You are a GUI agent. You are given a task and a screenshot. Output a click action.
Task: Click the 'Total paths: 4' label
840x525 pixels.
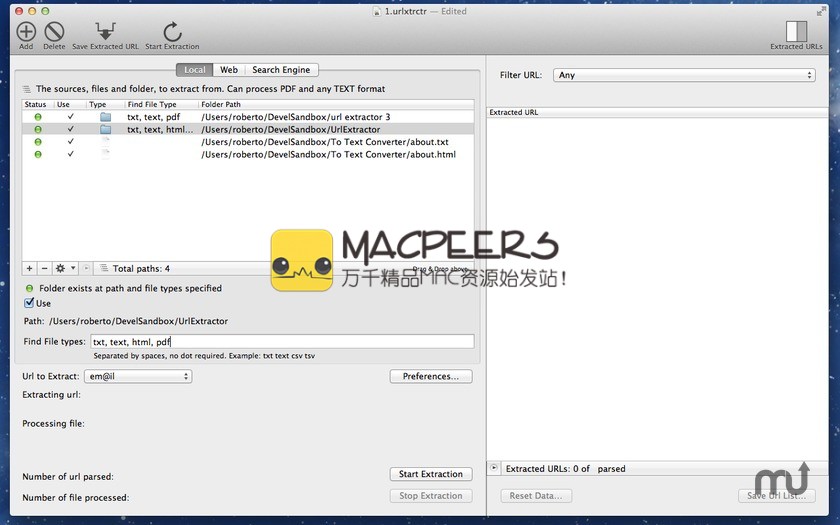pos(141,268)
